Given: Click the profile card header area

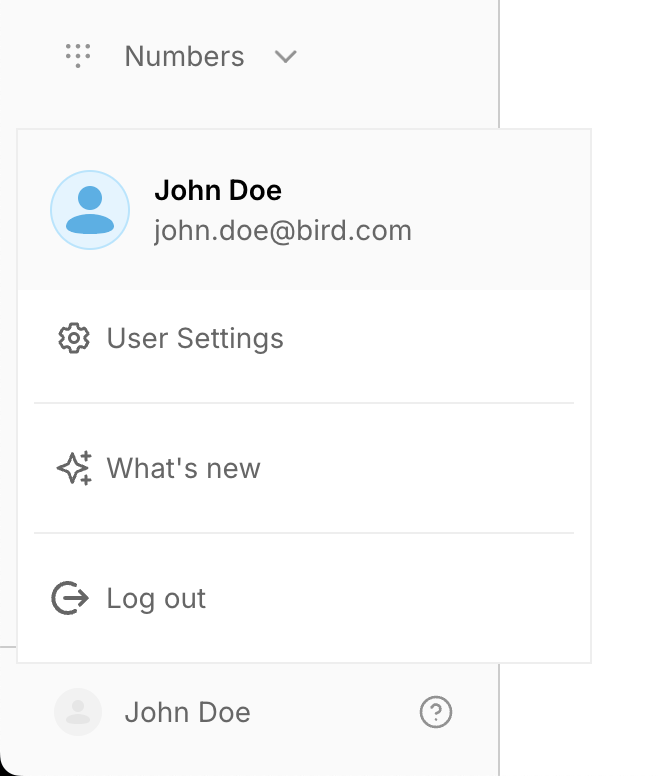Looking at the screenshot, I should click(304, 210).
